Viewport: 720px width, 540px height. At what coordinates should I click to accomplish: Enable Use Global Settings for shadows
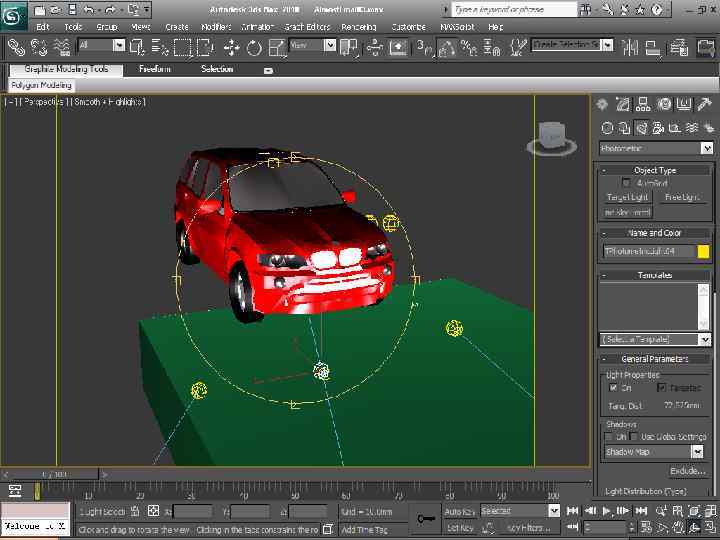click(x=636, y=437)
